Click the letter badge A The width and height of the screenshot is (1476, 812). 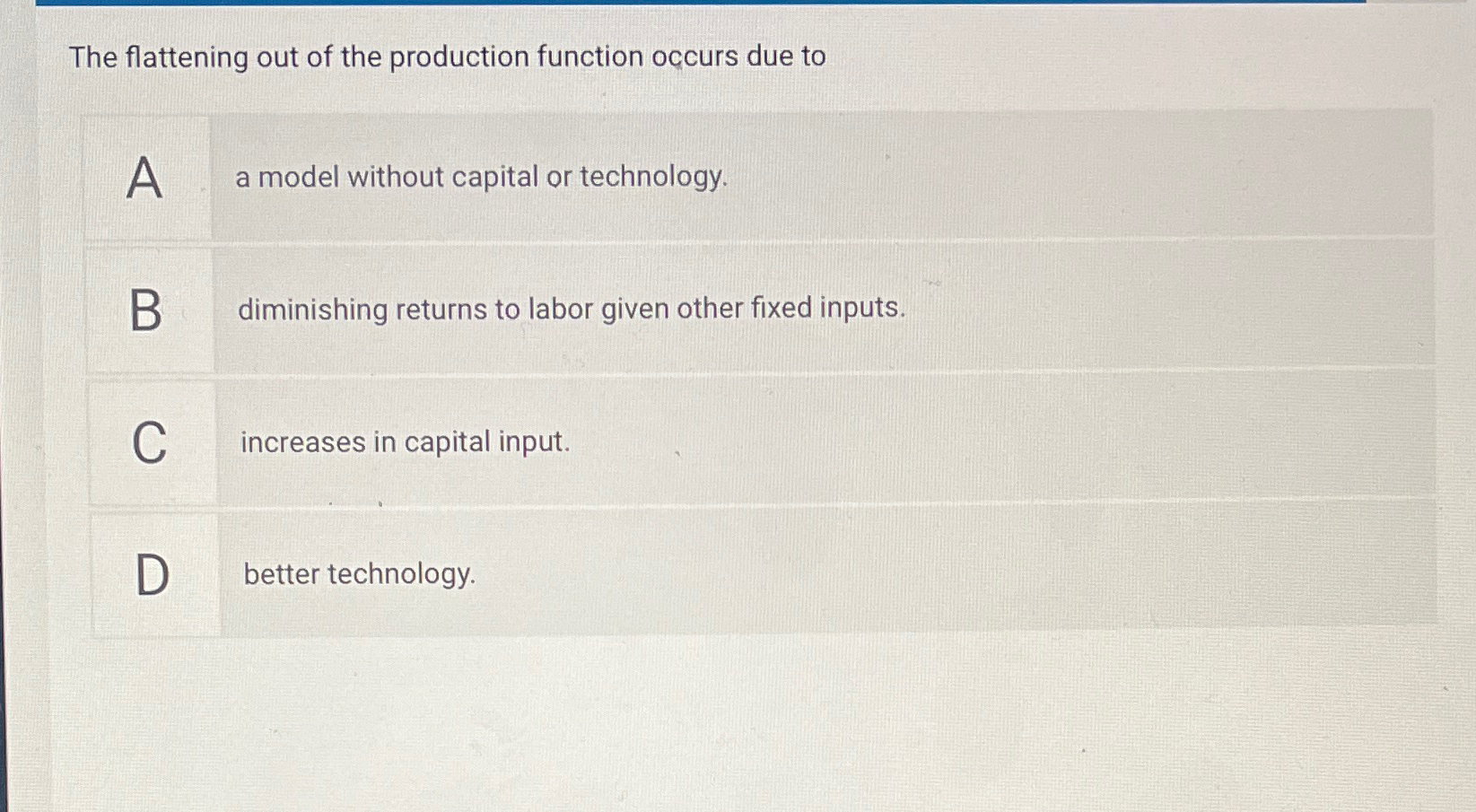click(x=149, y=177)
